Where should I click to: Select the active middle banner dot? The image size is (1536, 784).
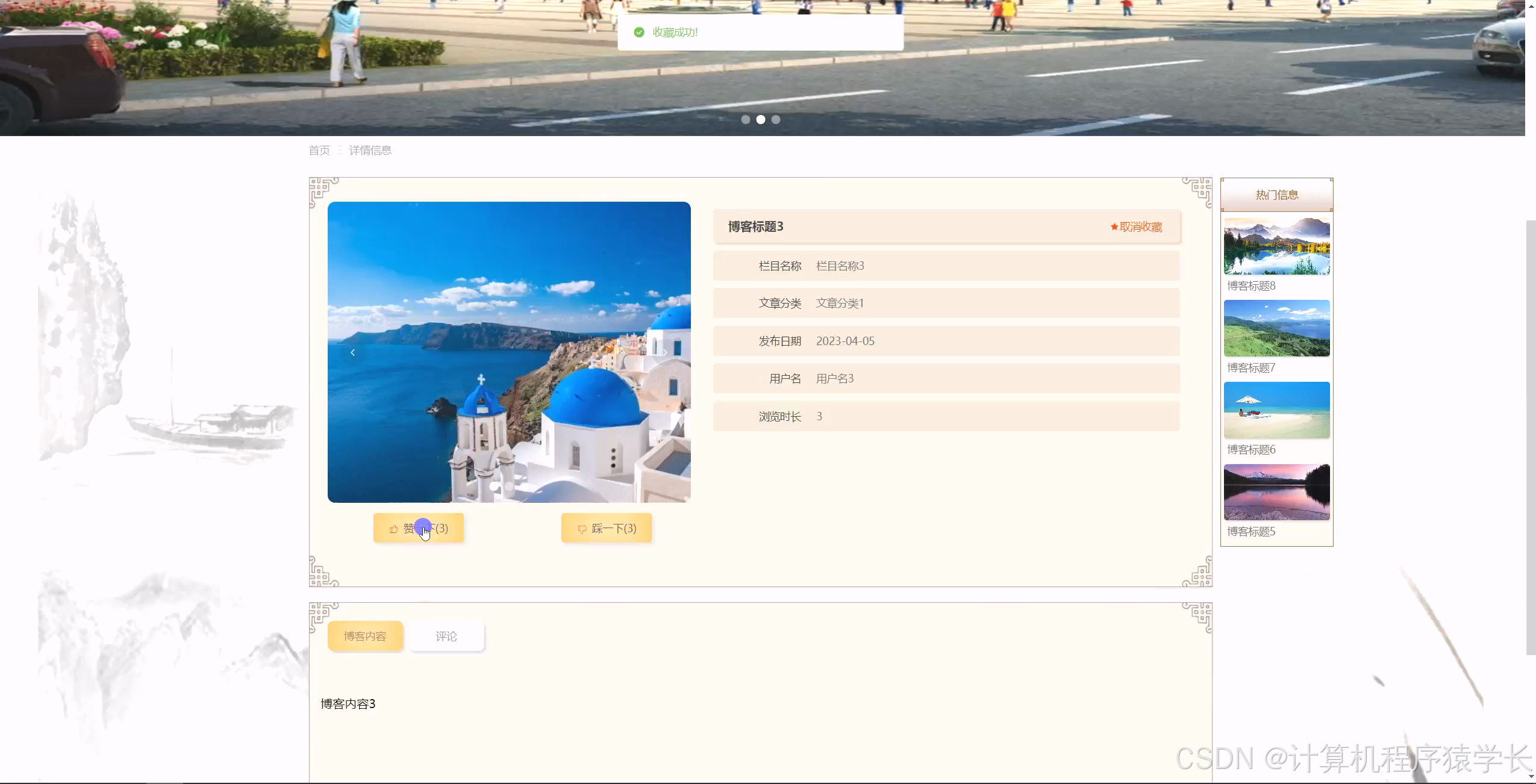coord(761,120)
